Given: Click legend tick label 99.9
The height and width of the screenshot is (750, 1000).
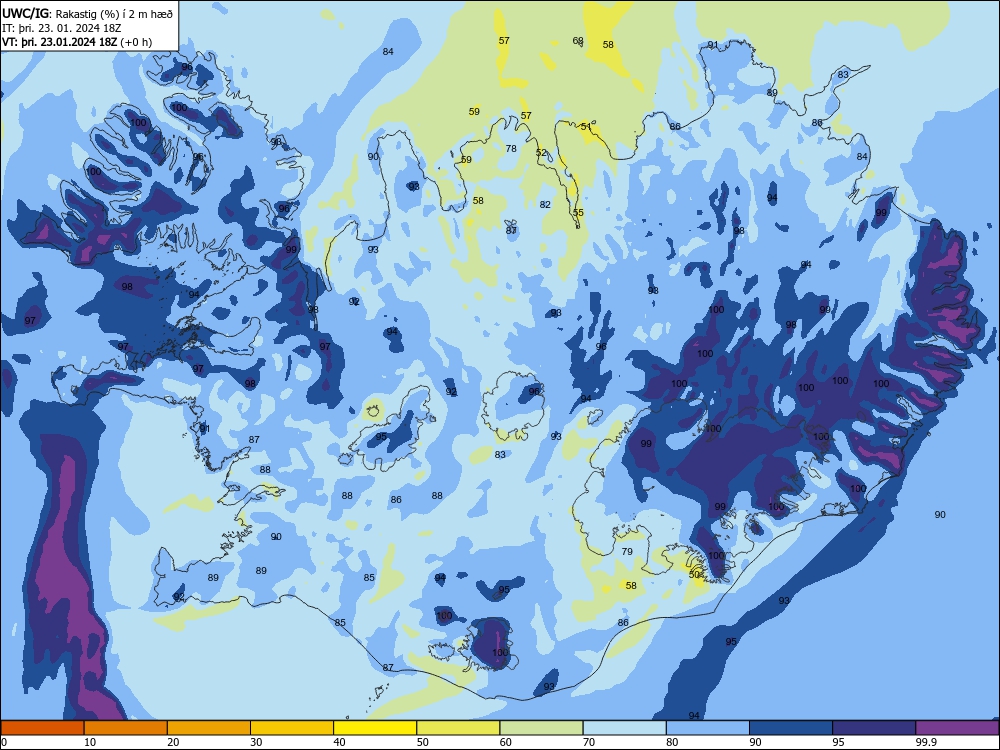Looking at the screenshot, I should (x=926, y=742).
